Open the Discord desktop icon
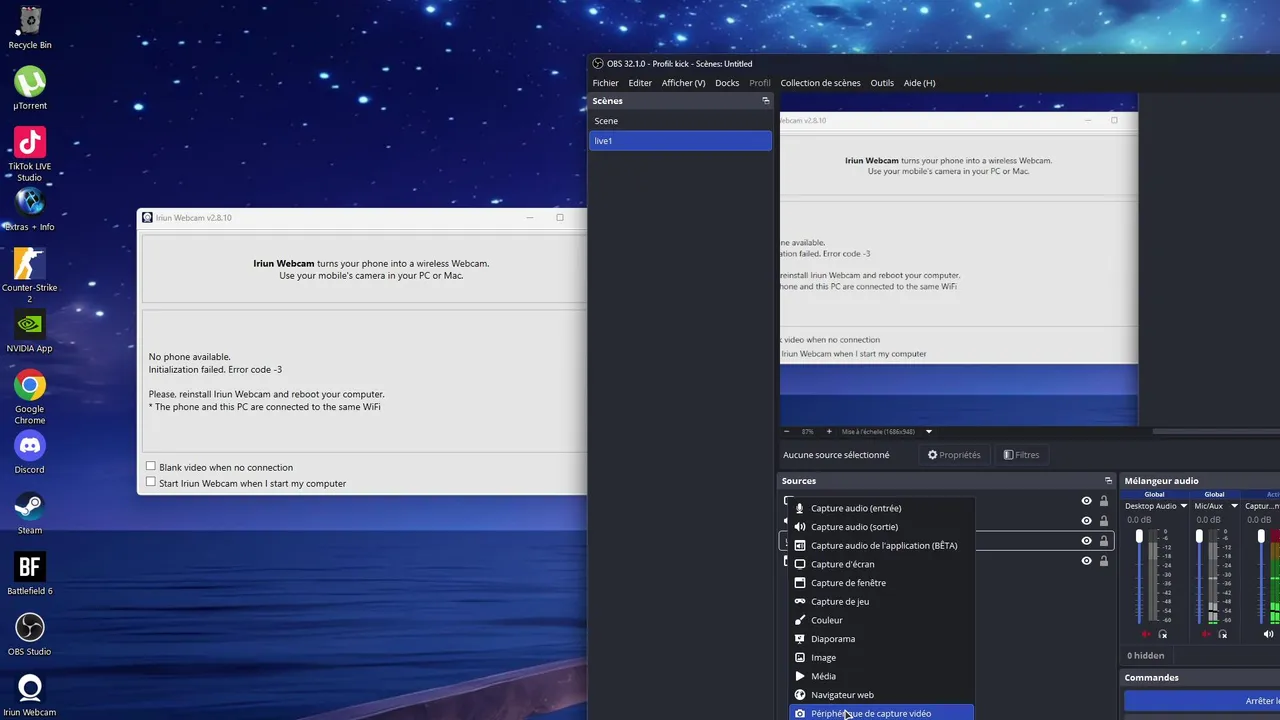Viewport: 1280px width, 720px height. point(30,452)
